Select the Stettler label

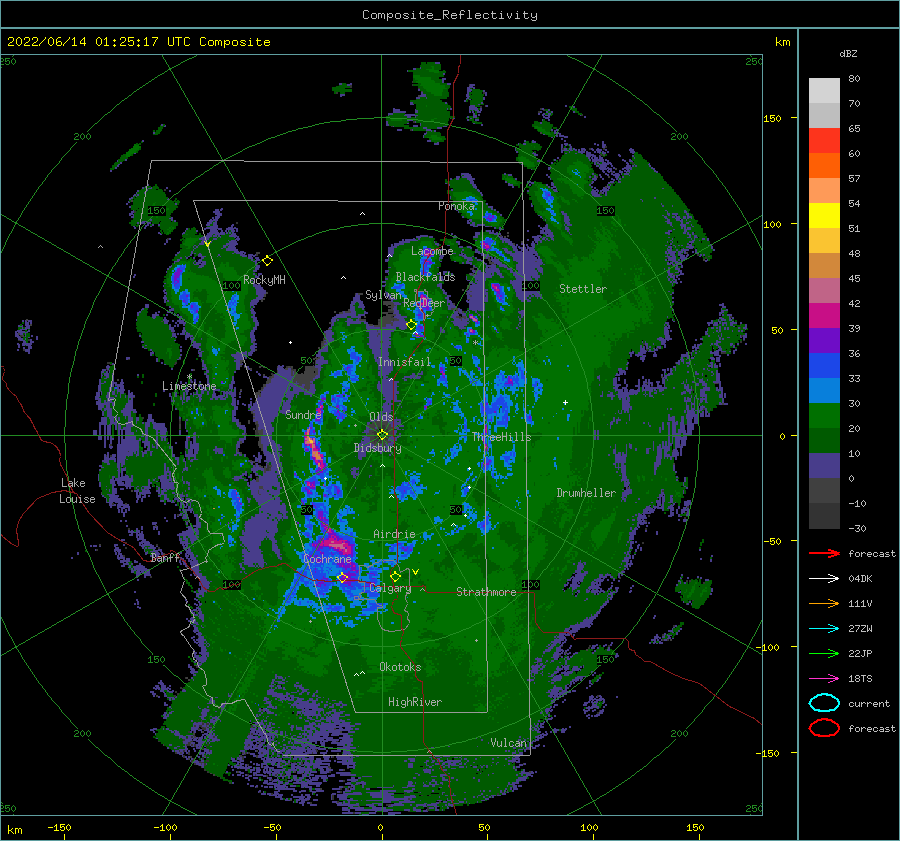pyautogui.click(x=583, y=289)
